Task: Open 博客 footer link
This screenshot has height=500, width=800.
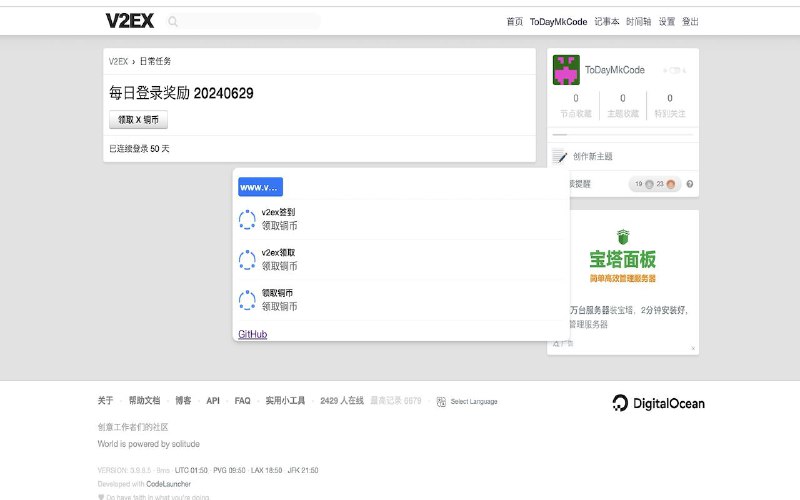Action: 183,401
